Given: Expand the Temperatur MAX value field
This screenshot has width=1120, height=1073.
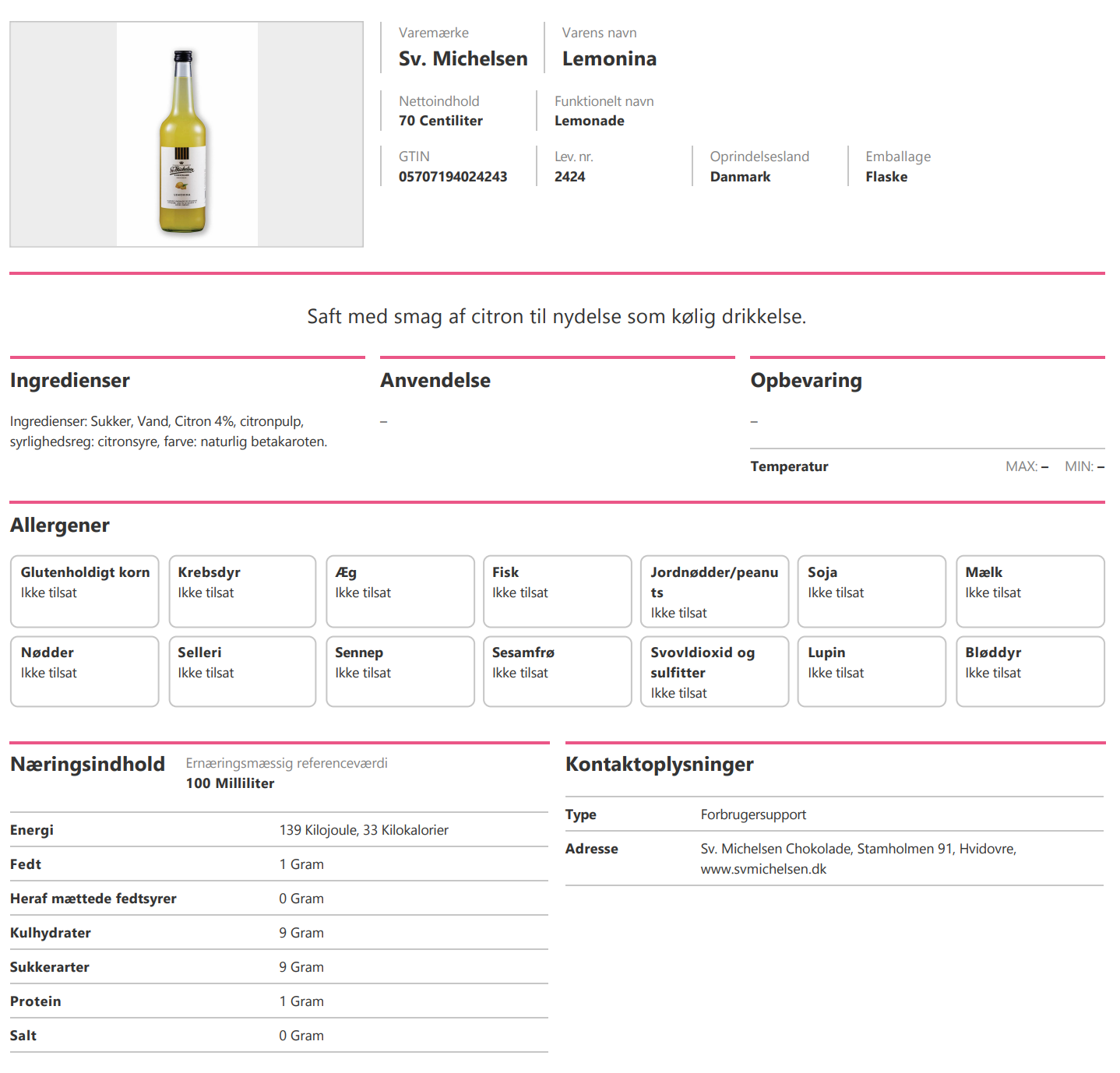Looking at the screenshot, I should click(x=1044, y=466).
